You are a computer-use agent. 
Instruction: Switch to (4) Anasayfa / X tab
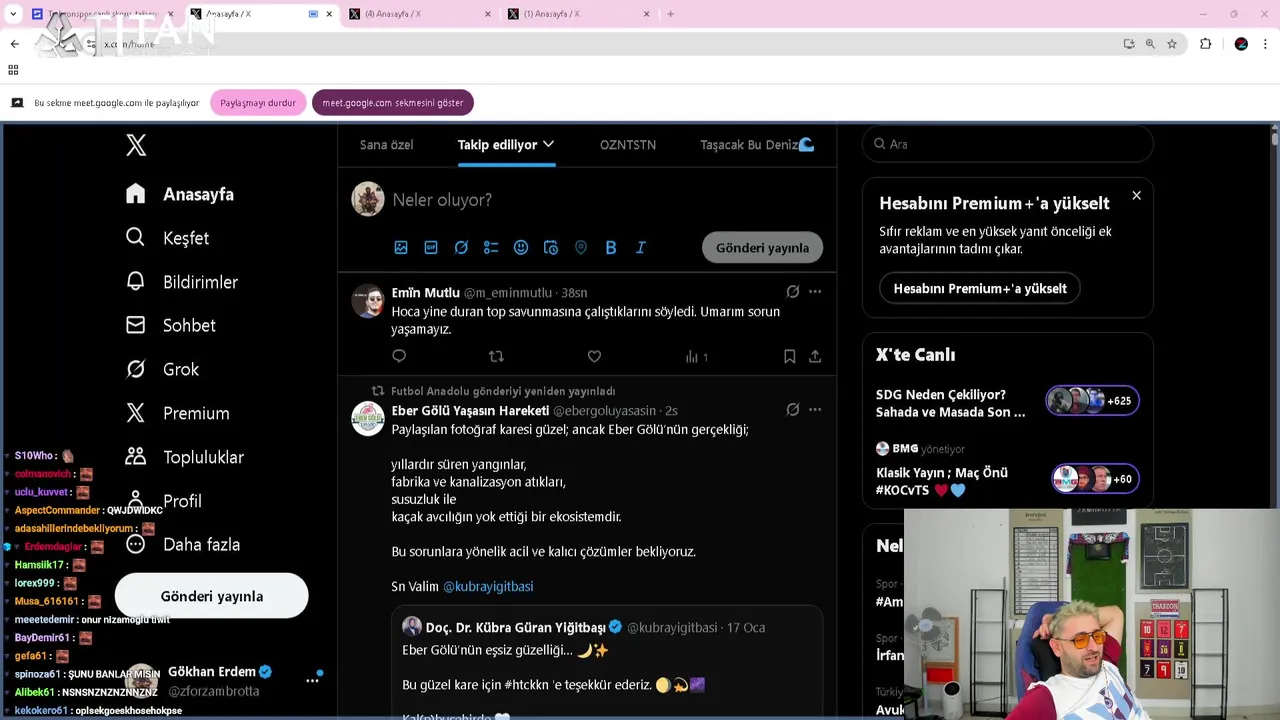click(419, 14)
